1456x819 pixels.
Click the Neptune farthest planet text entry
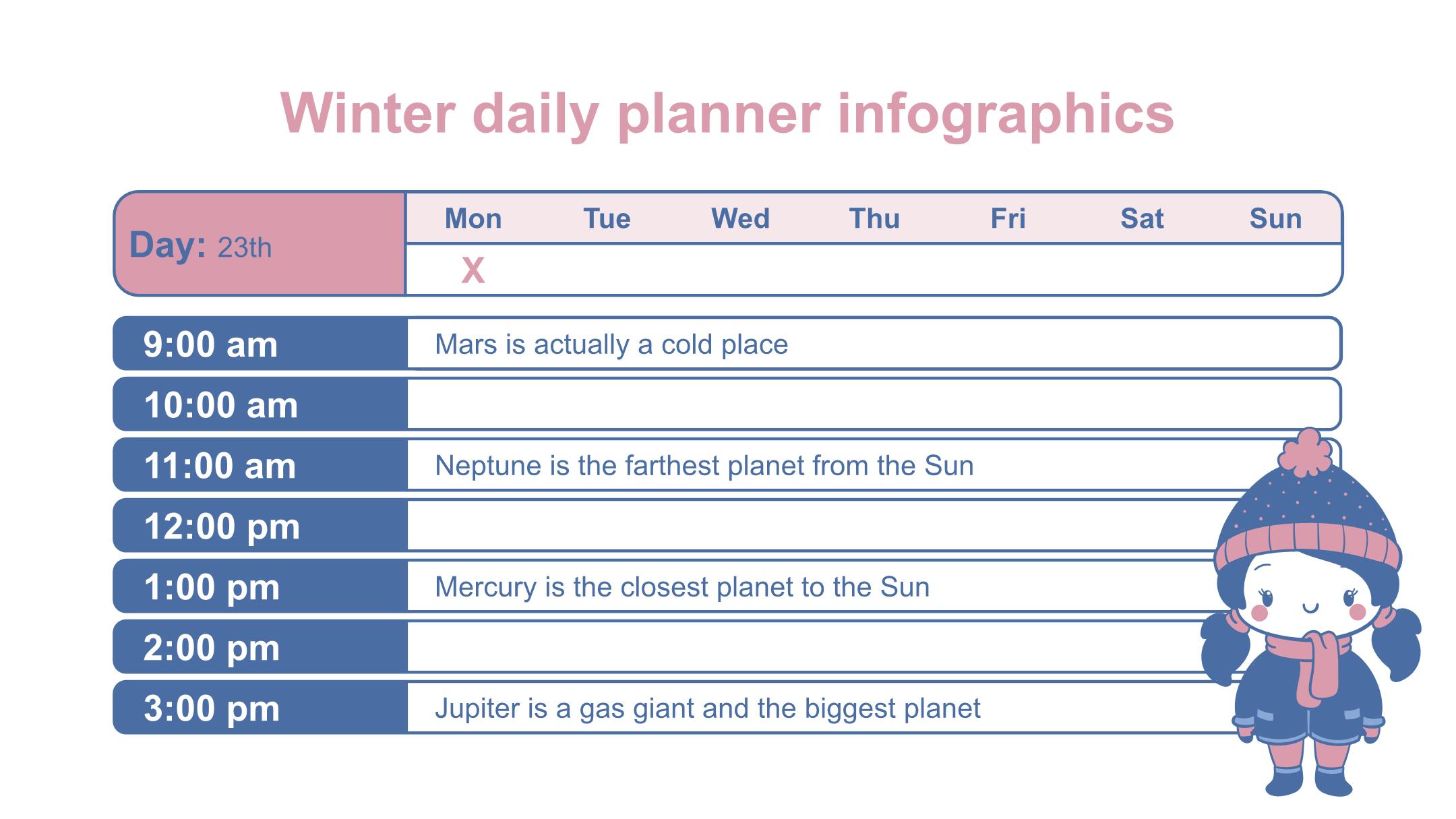point(704,466)
